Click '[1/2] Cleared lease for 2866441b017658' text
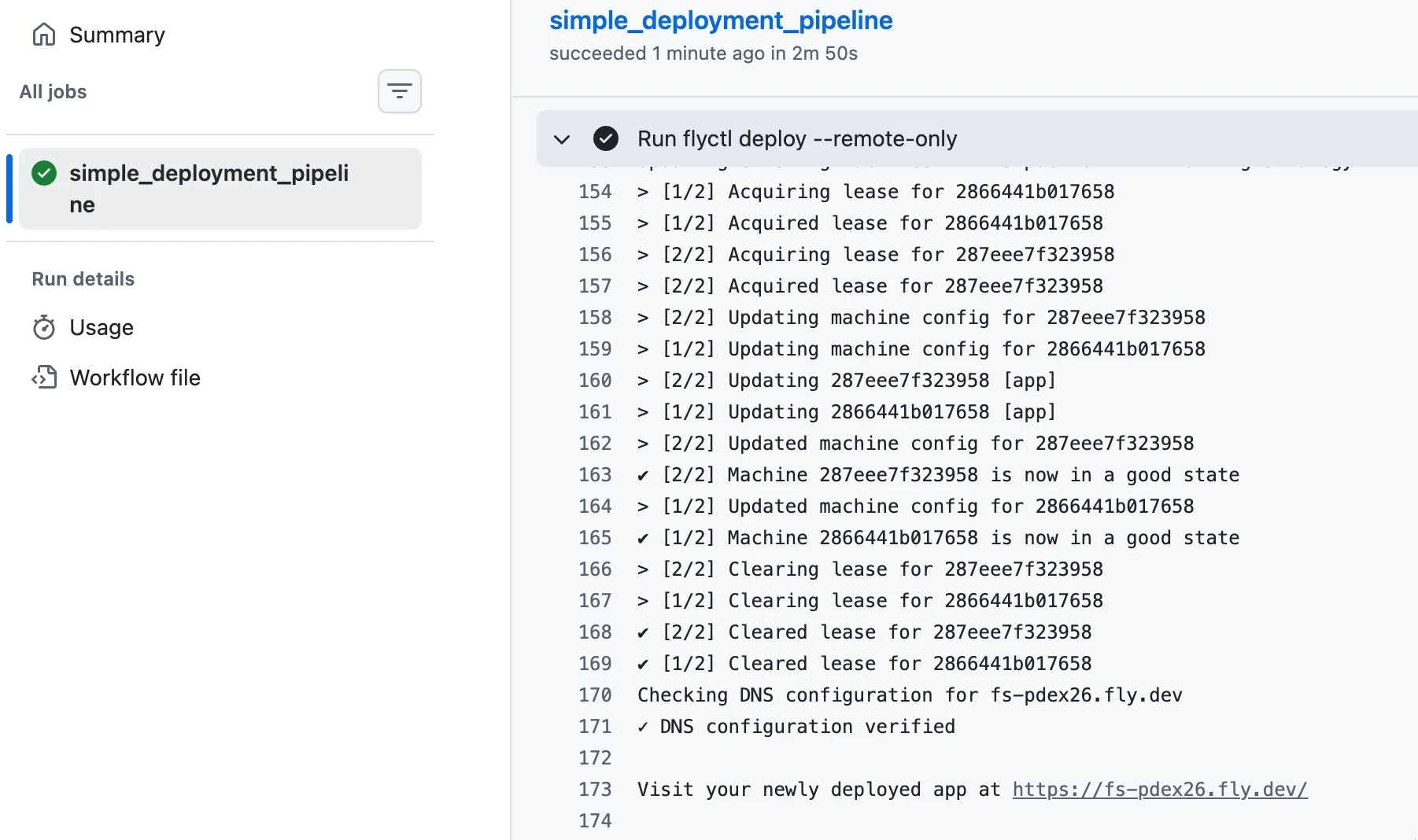 (x=877, y=664)
